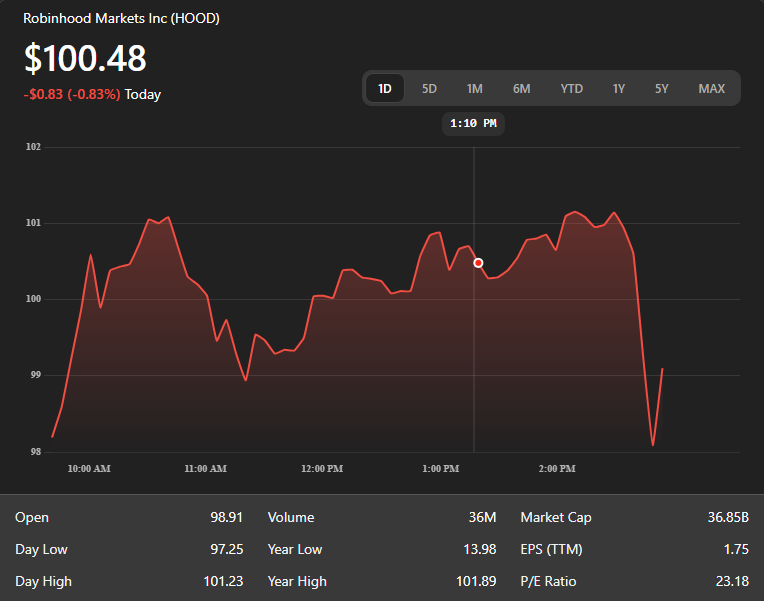Click the Year Low value 13.98
764x601 pixels.
pos(479,549)
